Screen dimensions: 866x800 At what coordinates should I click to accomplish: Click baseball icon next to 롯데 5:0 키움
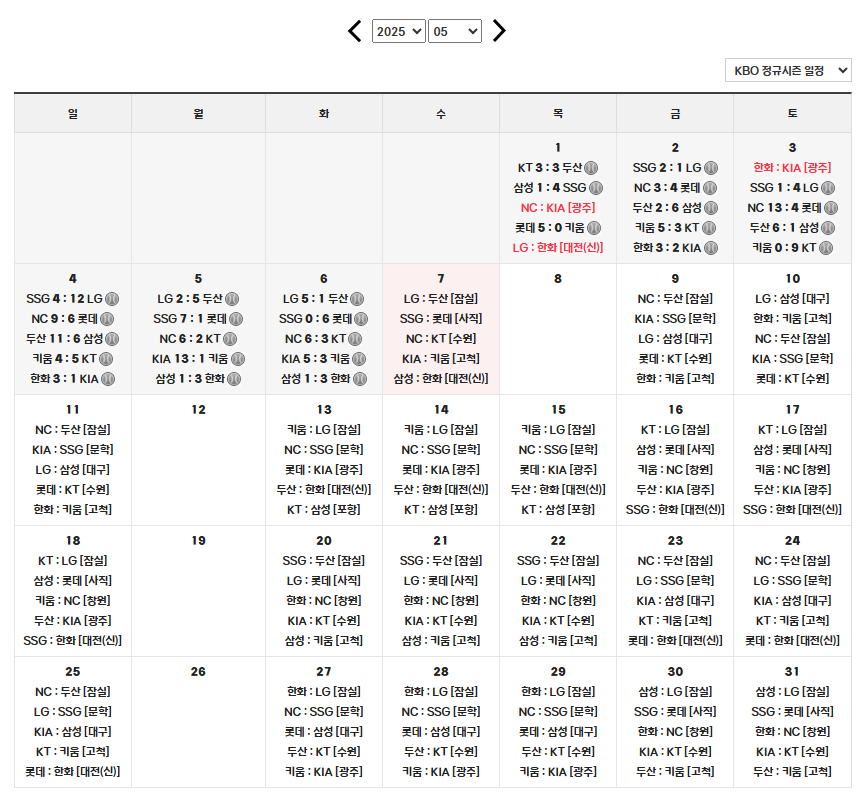click(x=594, y=228)
